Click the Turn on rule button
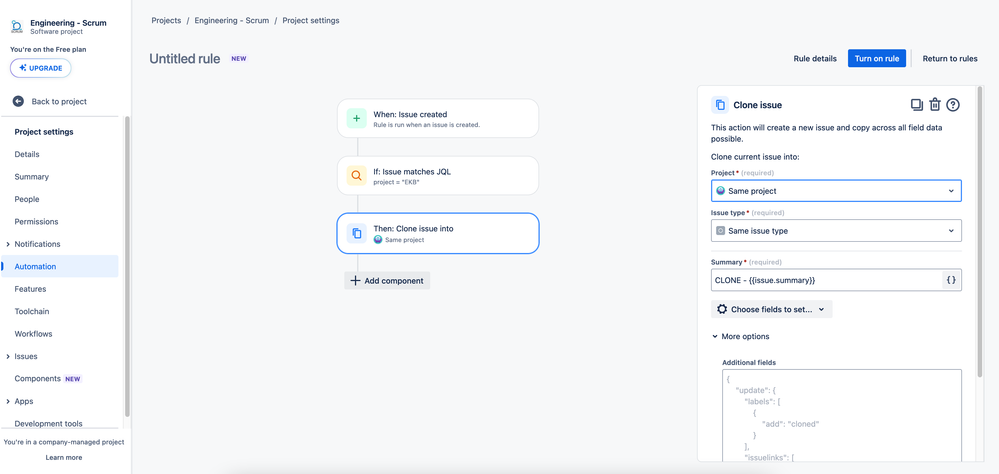Viewport: 999px width, 474px height. click(877, 58)
